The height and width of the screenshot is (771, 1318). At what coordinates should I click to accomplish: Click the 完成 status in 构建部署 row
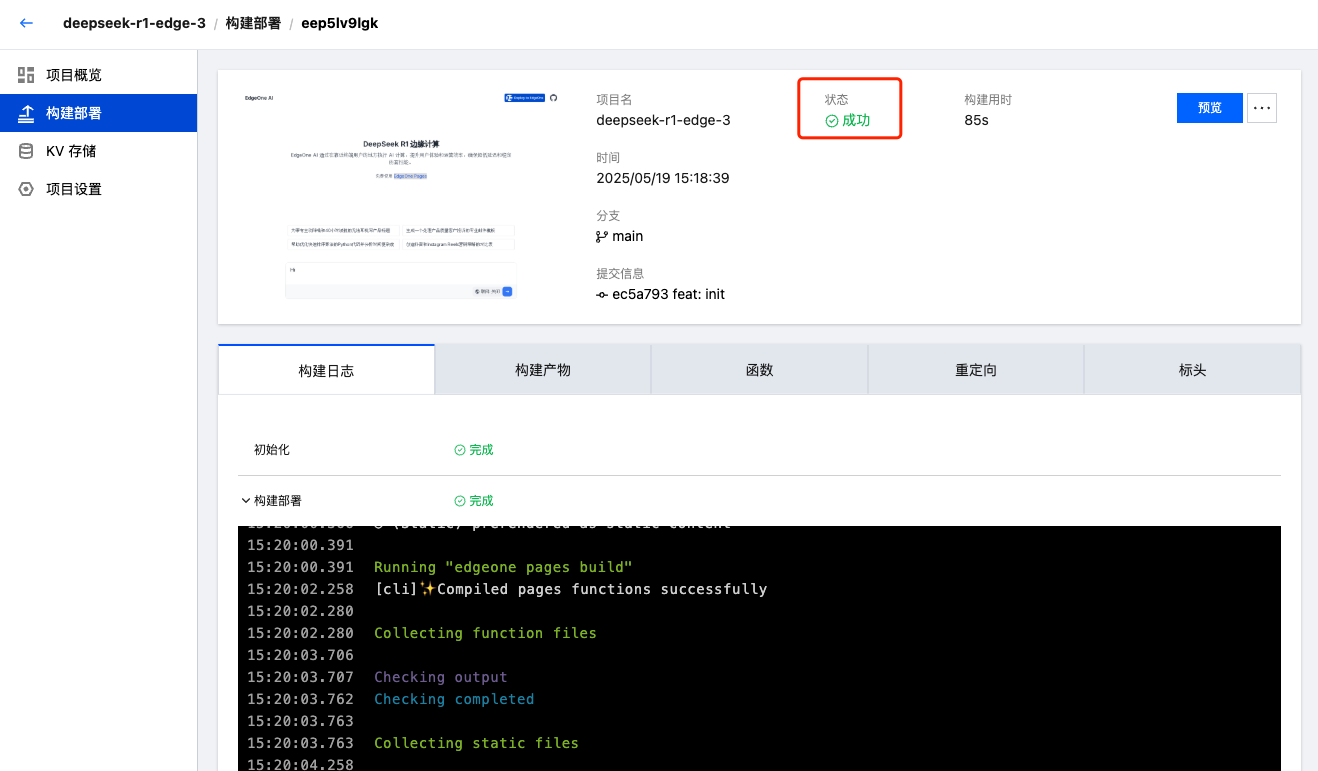tap(474, 501)
